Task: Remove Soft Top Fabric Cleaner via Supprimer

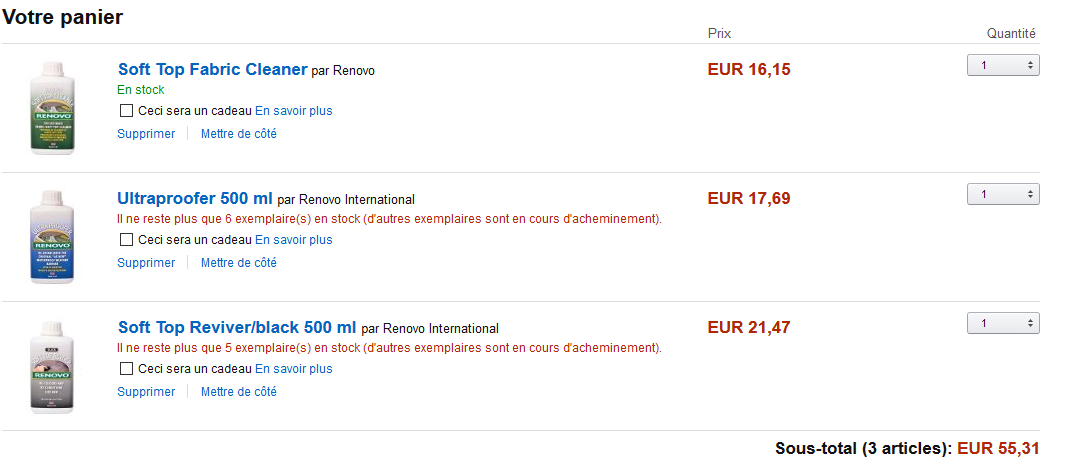Action: coord(146,134)
